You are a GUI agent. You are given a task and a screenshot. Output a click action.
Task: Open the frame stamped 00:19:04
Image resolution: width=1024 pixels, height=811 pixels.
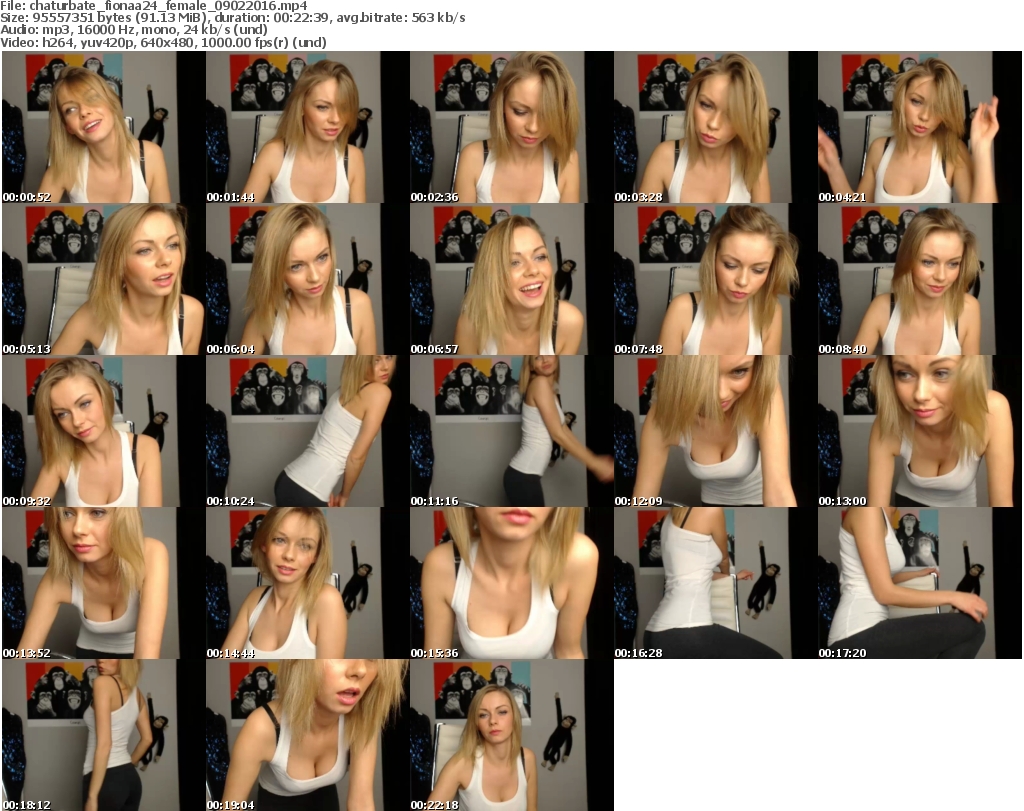coord(308,735)
